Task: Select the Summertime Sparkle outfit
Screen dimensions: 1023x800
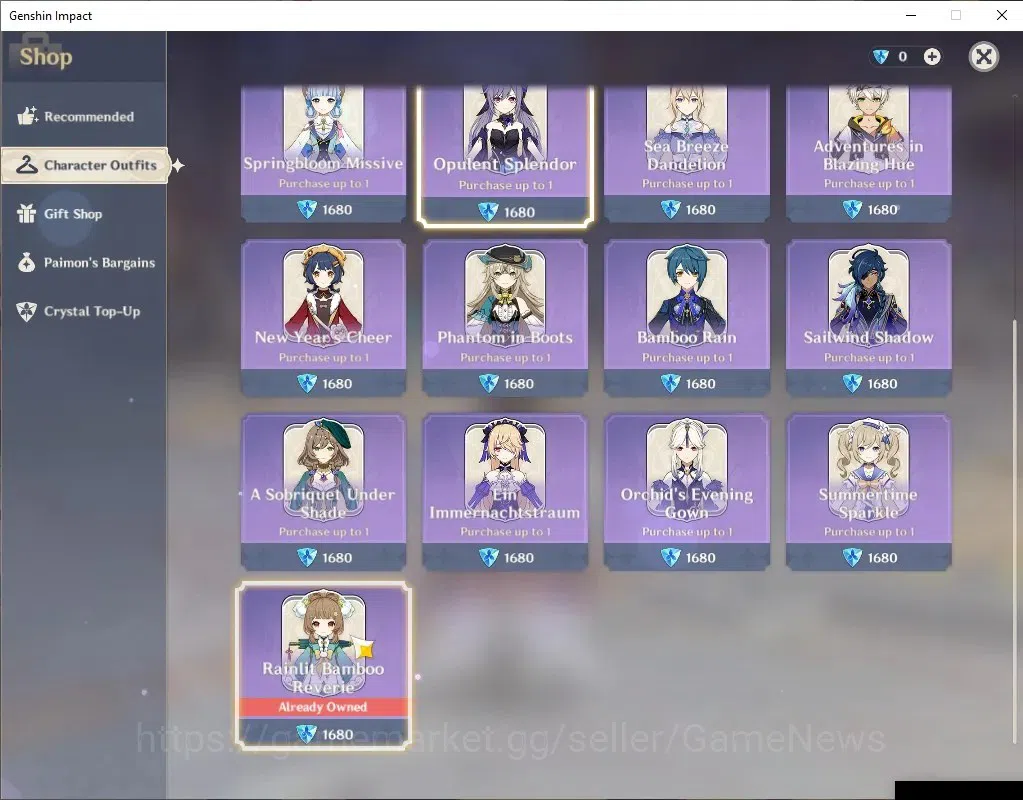Action: point(868,492)
